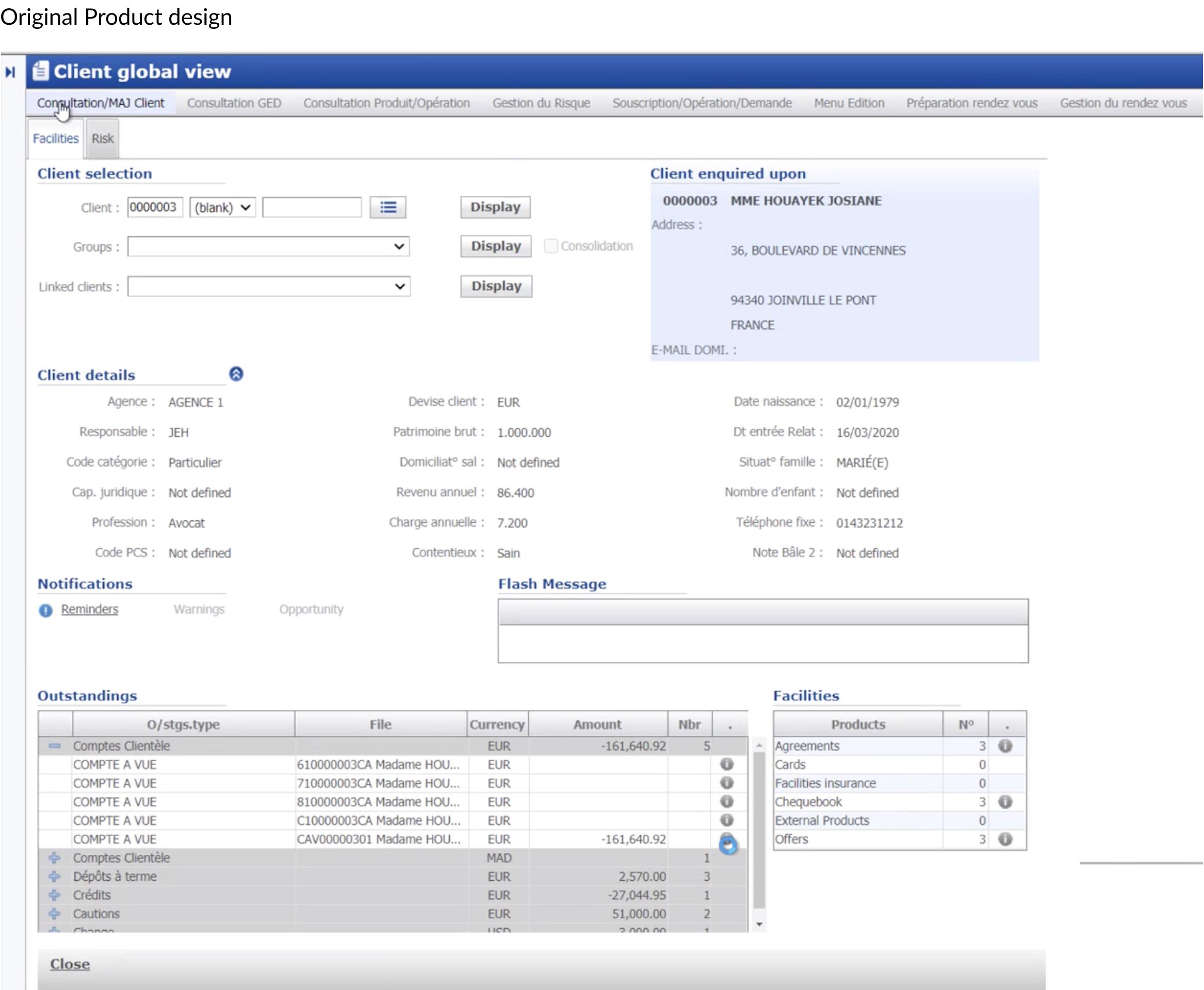Viewport: 1204px width, 990px height.
Task: Select the Facilities tab
Action: tap(55, 139)
